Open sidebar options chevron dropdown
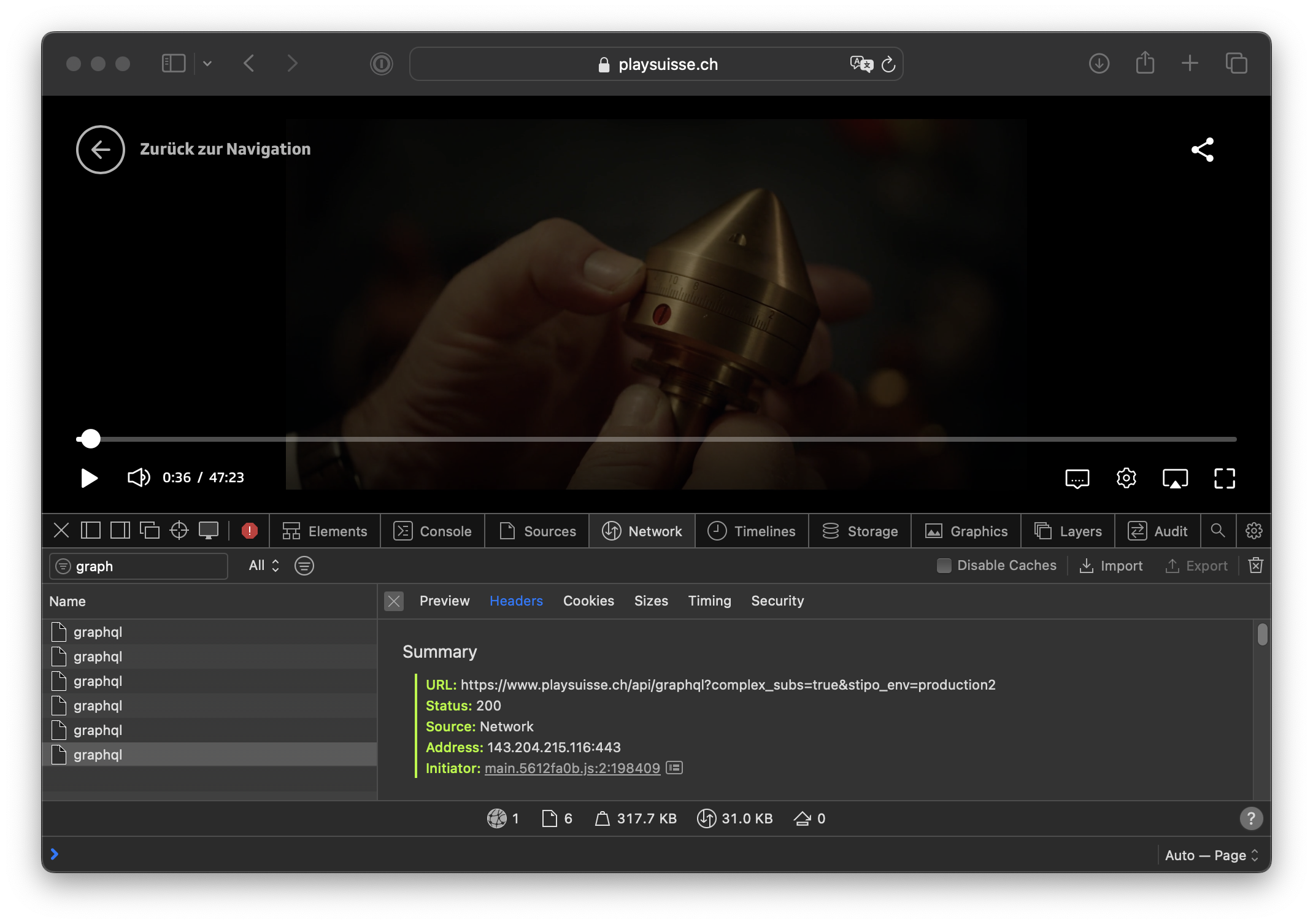The height and width of the screenshot is (924, 1313). pos(207,63)
